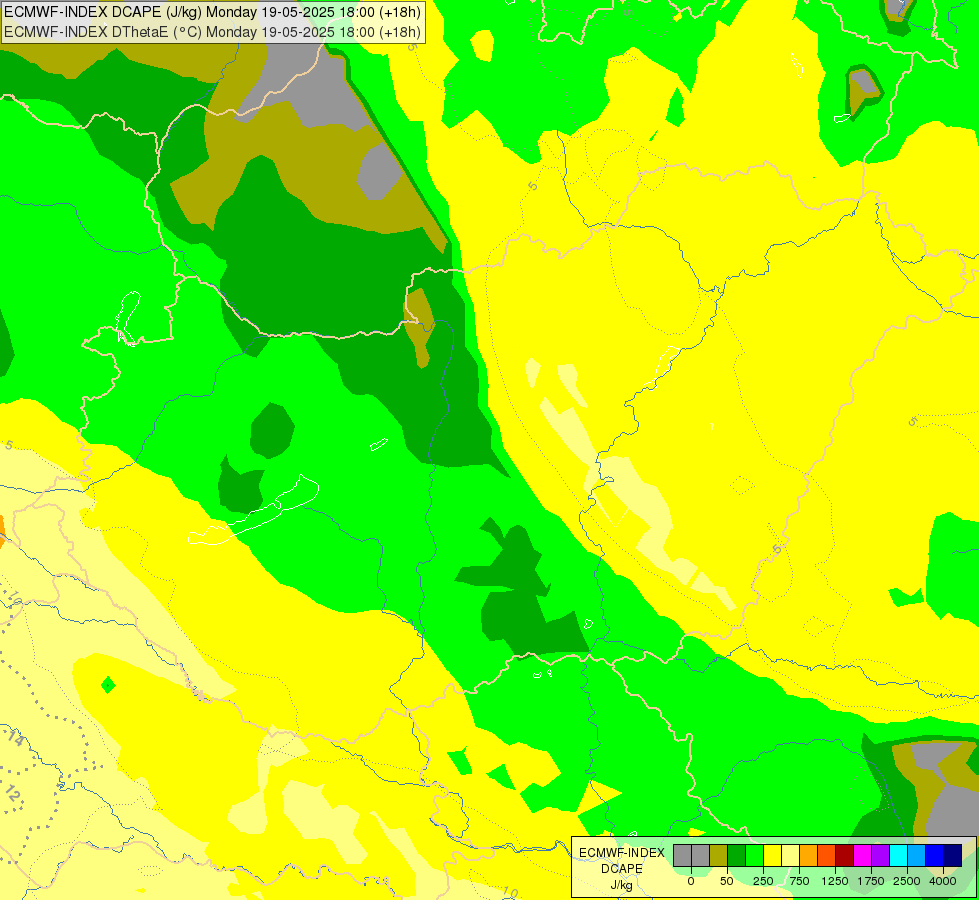Select the pale yellow legend swatch
979x900 pixels.
click(x=790, y=855)
